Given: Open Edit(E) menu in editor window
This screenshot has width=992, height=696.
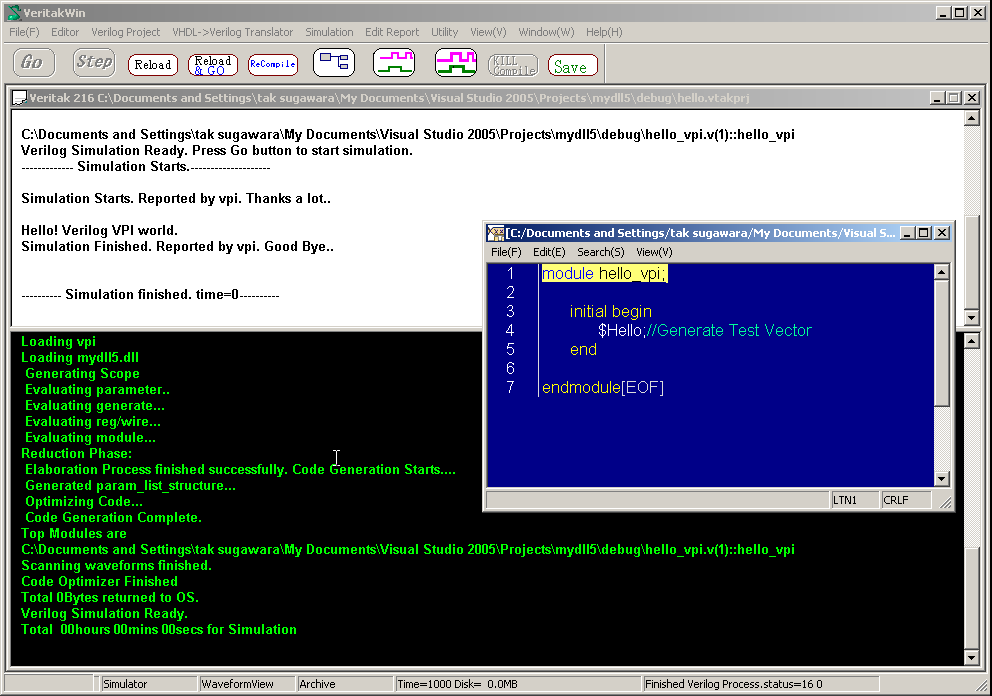Looking at the screenshot, I should (x=549, y=252).
